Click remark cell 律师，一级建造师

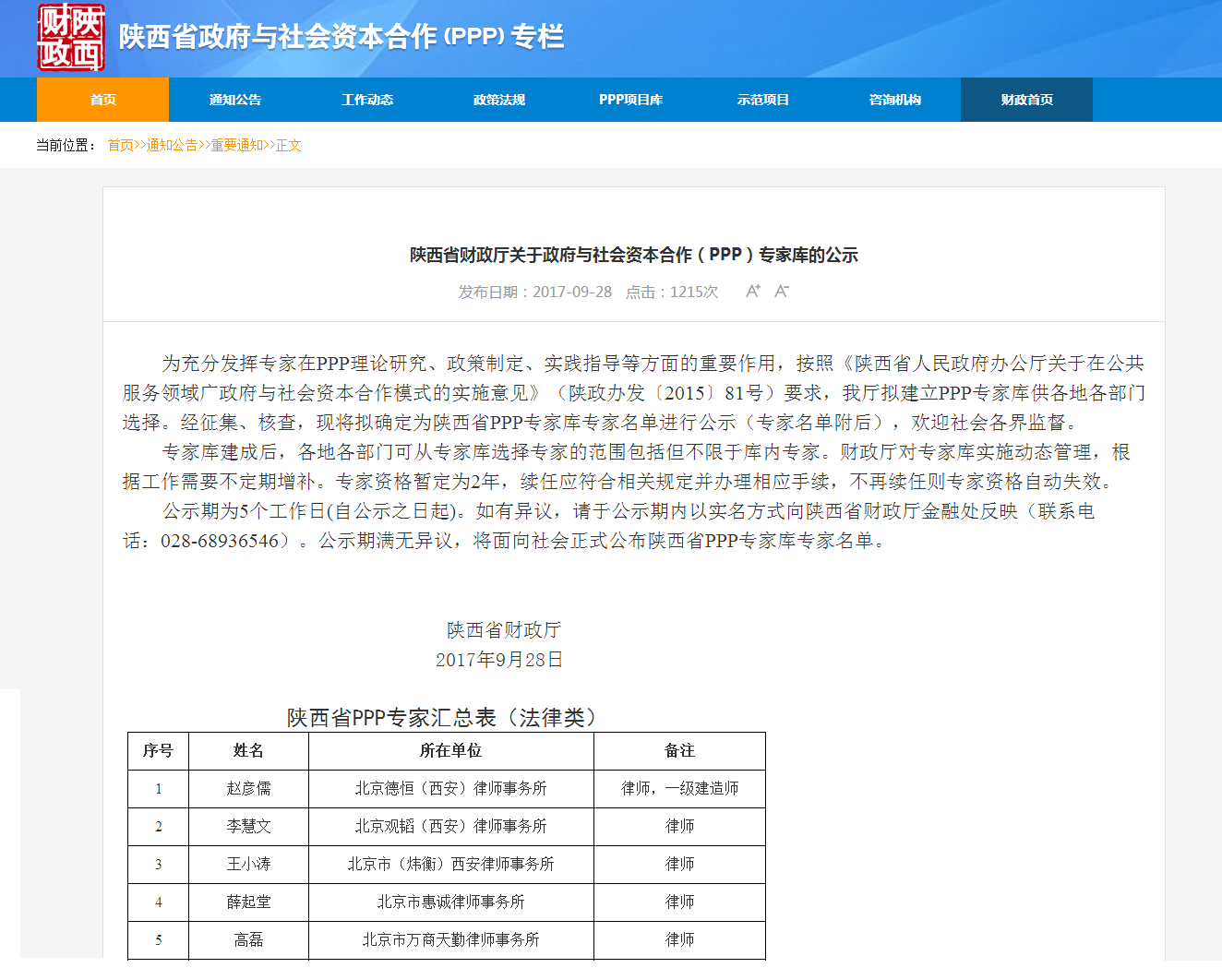pos(679,789)
